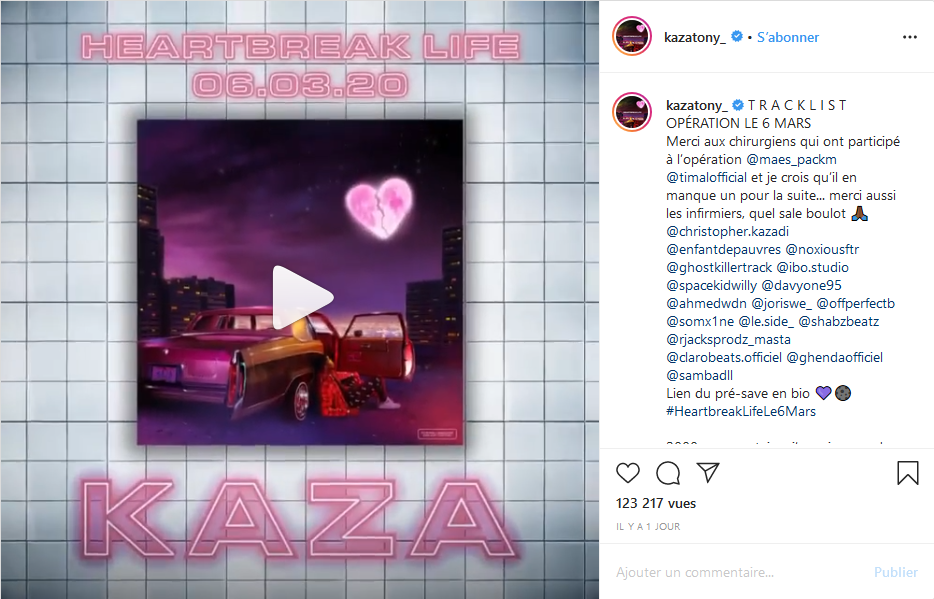Viewport: 934px width, 599px height.
Task: Like the post with heart icon
Action: pos(628,473)
